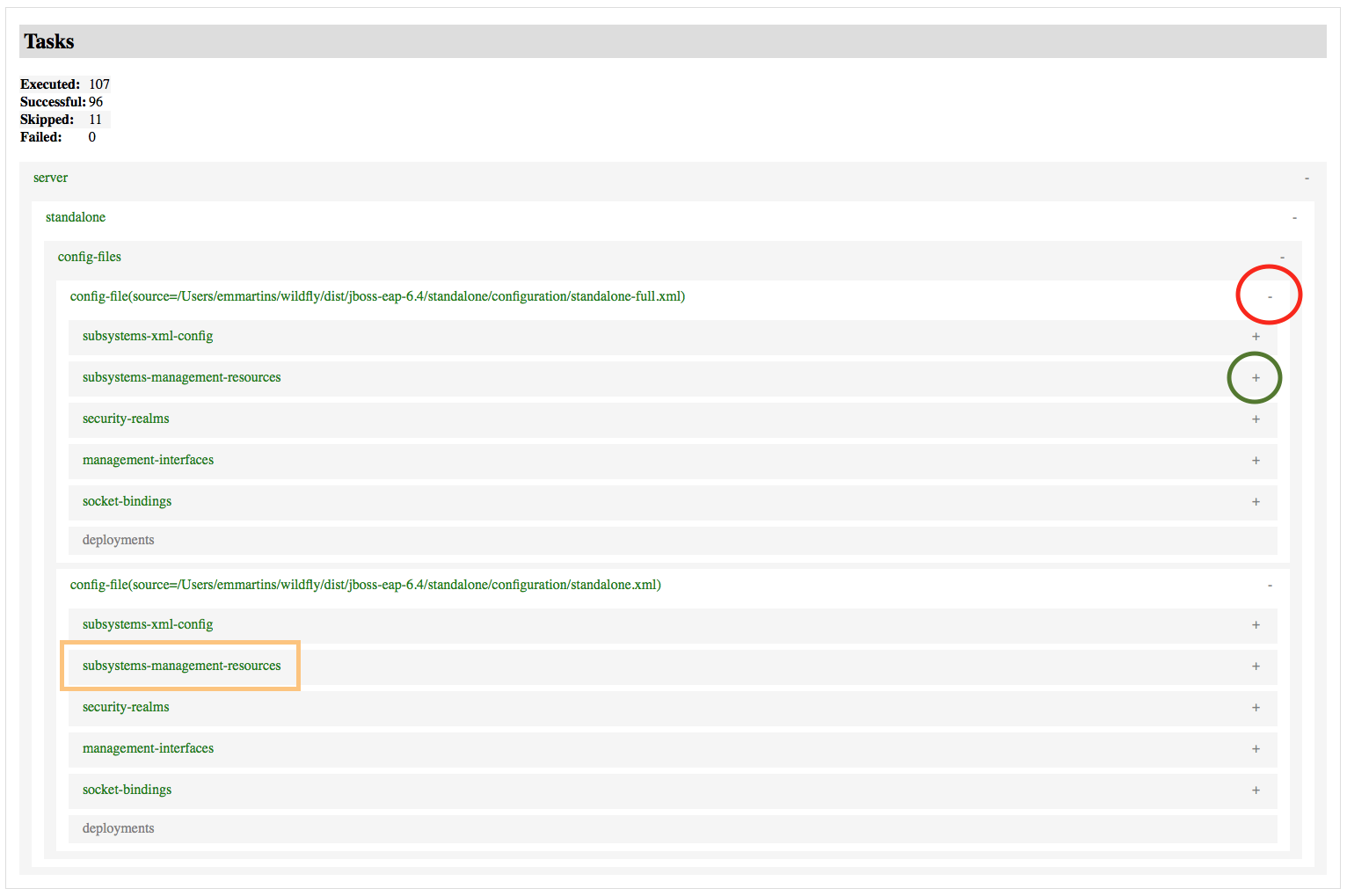This screenshot has width=1347, height=896.
Task: Expand management-interfaces plus under standalone.xml
Action: (x=1256, y=749)
